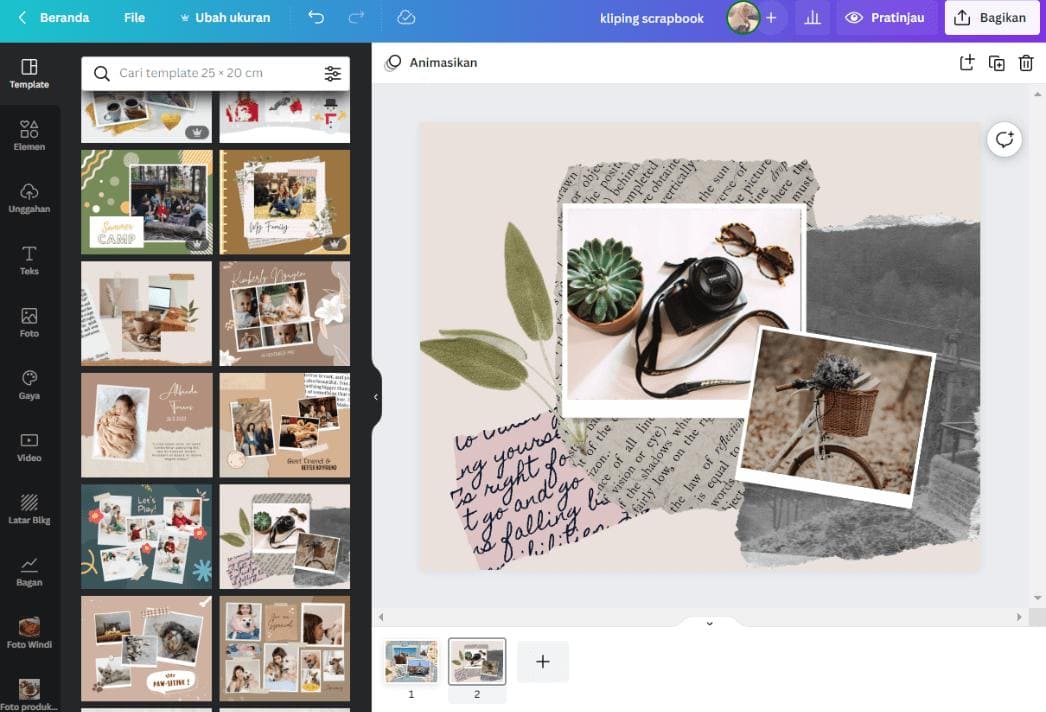Click the redo arrow

click(356, 17)
